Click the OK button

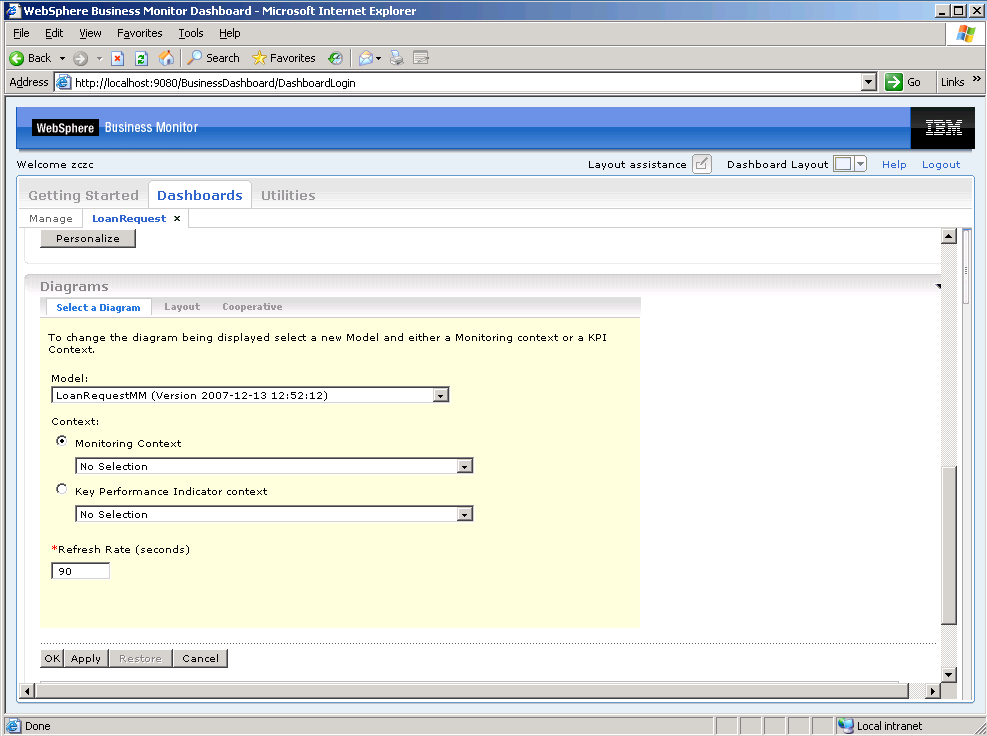[52, 659]
